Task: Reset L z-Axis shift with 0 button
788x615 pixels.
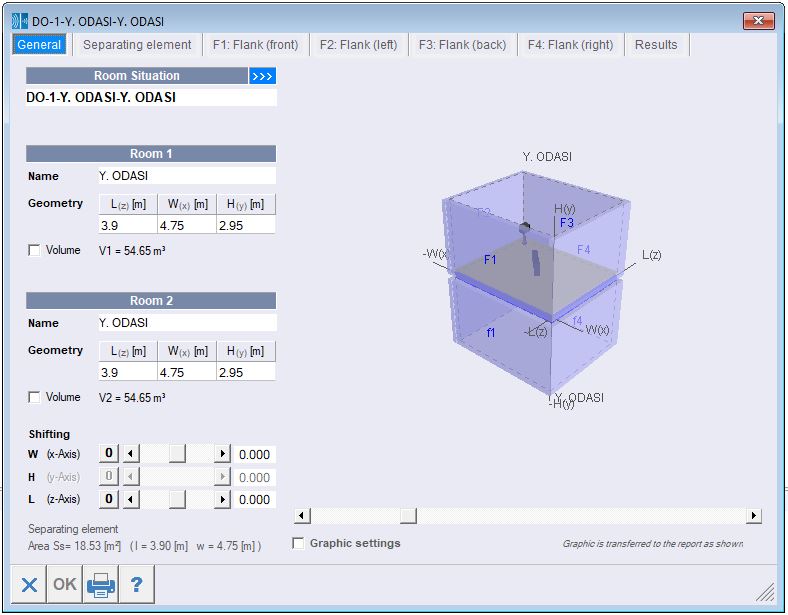Action: click(109, 499)
